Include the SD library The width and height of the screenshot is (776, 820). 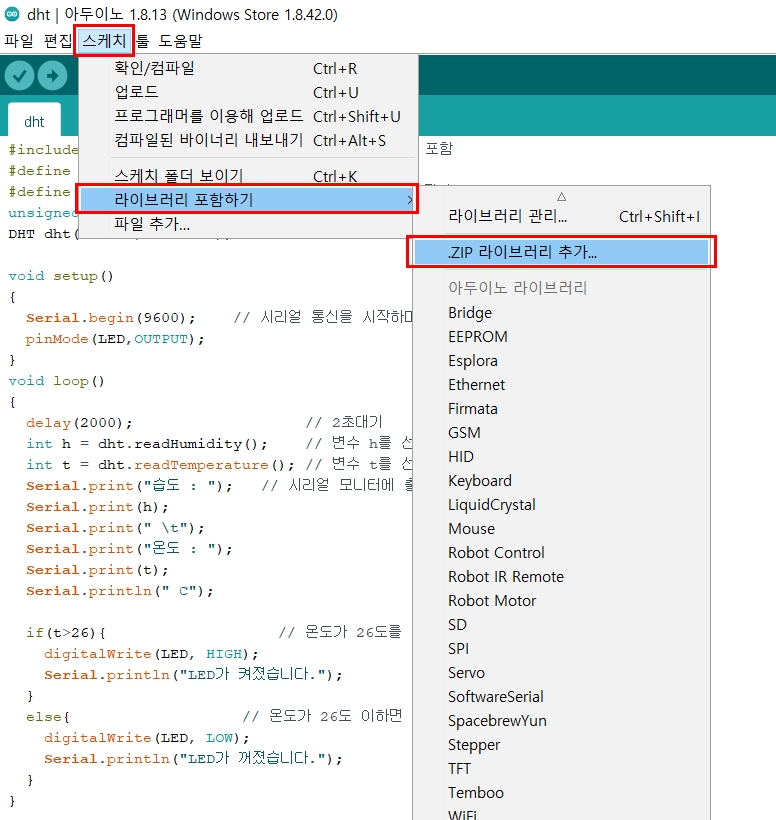562,625
